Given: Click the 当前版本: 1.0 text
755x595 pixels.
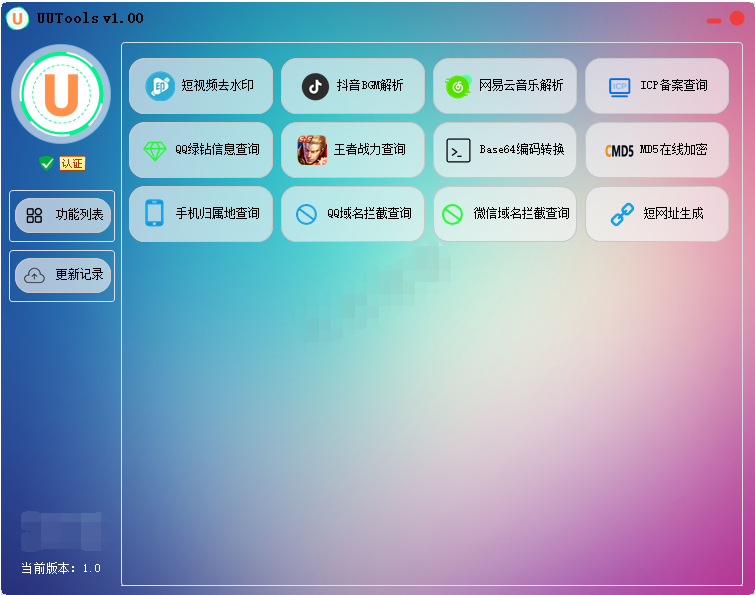Looking at the screenshot, I should (61, 569).
